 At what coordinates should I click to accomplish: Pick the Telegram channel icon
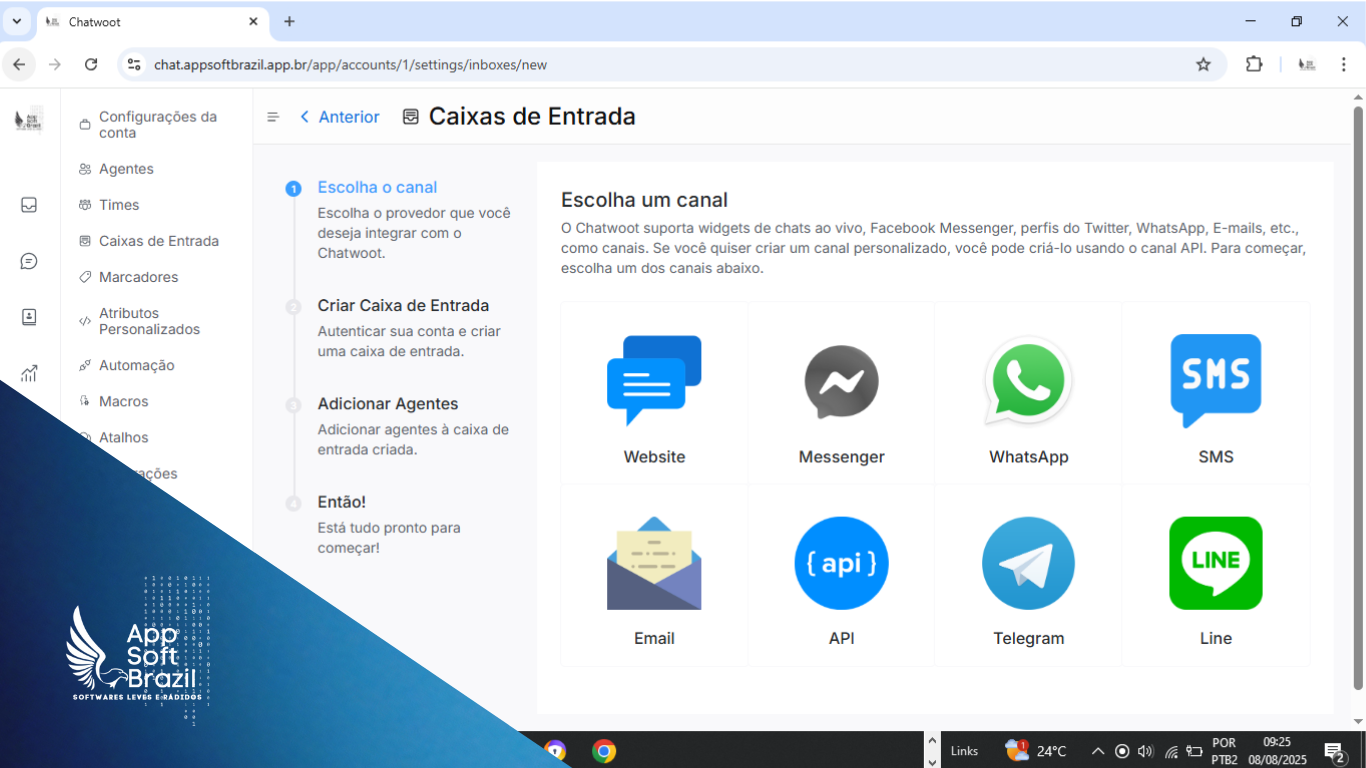pos(1028,563)
